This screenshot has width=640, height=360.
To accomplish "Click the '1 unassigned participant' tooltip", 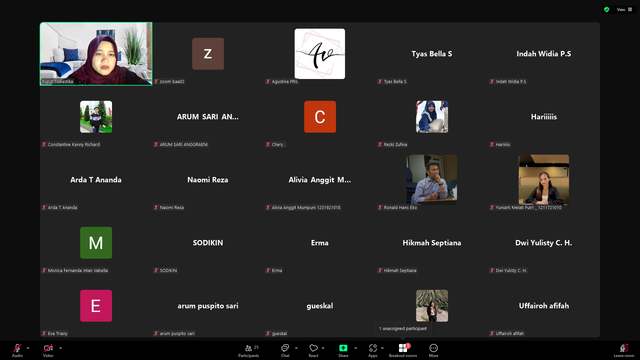I will (x=403, y=329).
